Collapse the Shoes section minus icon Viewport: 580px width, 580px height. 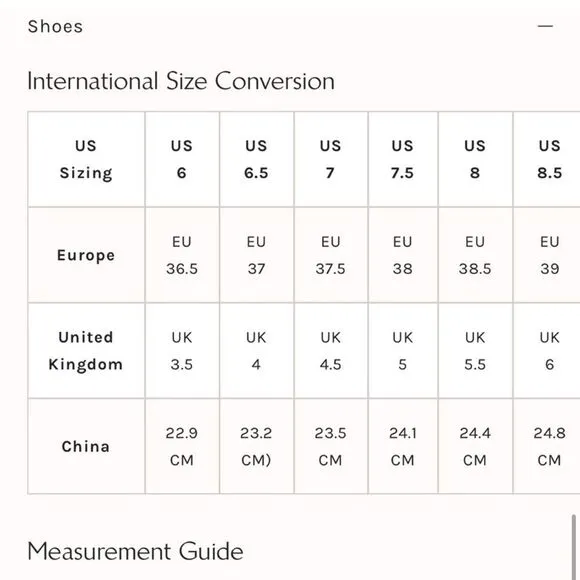[x=545, y=26]
